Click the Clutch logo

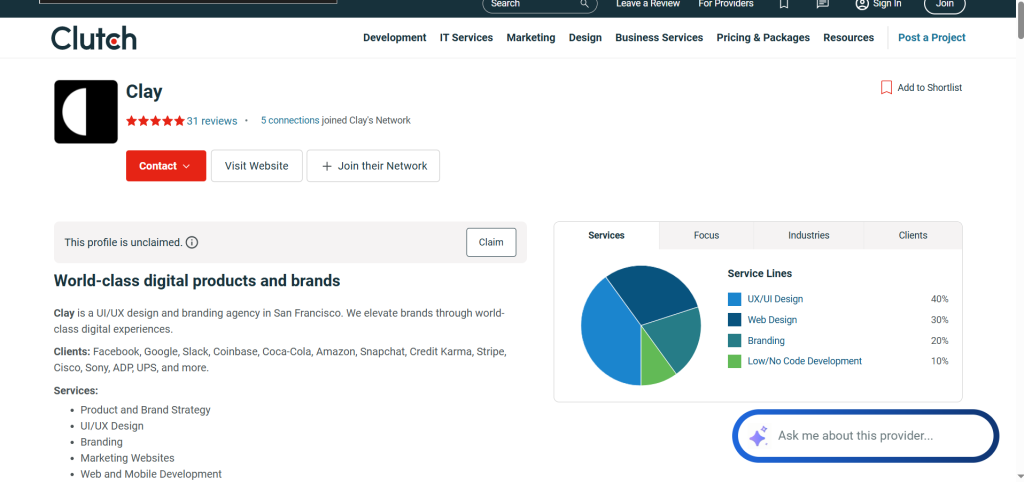coord(94,38)
